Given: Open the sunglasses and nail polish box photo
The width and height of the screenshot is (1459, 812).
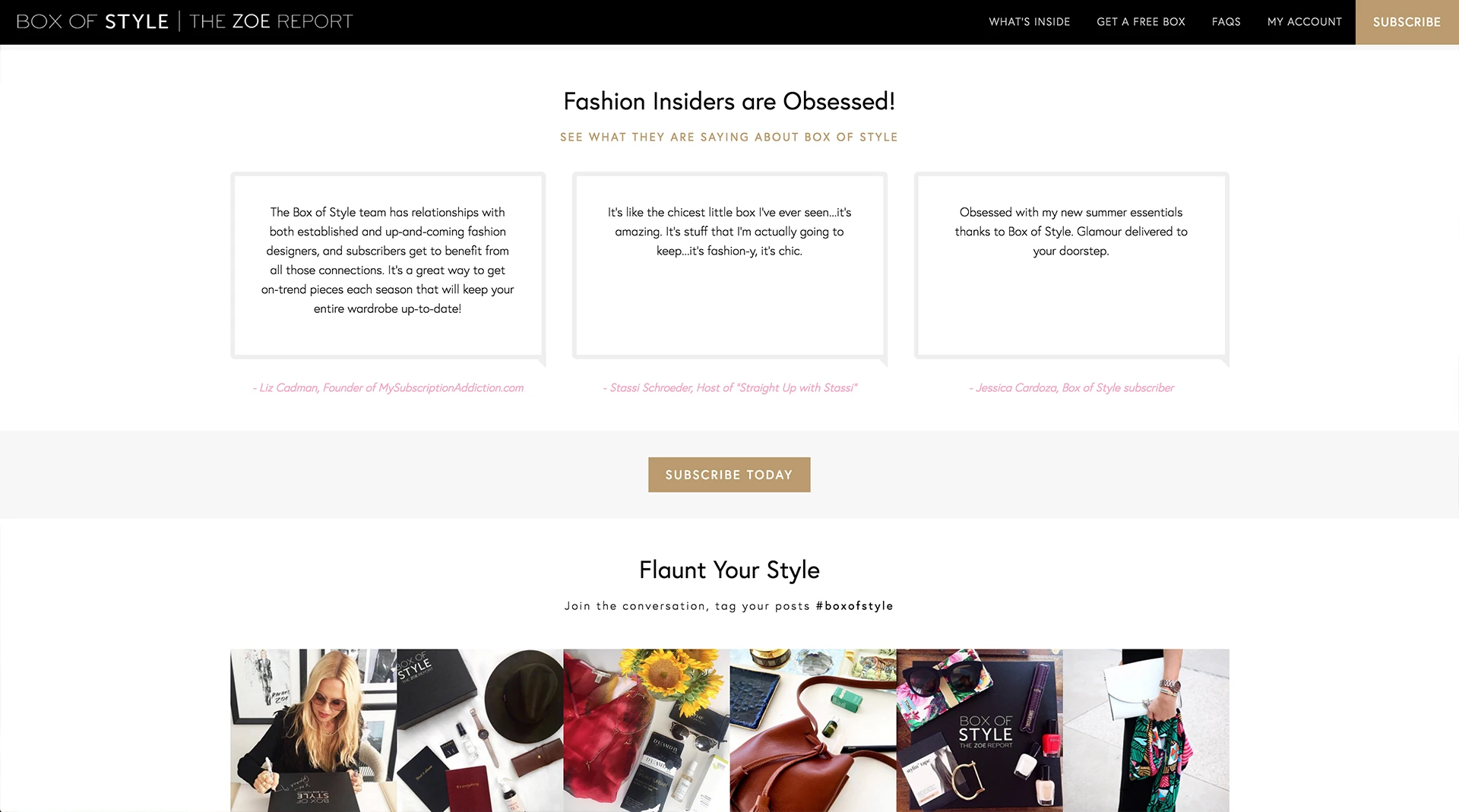Looking at the screenshot, I should [979, 730].
